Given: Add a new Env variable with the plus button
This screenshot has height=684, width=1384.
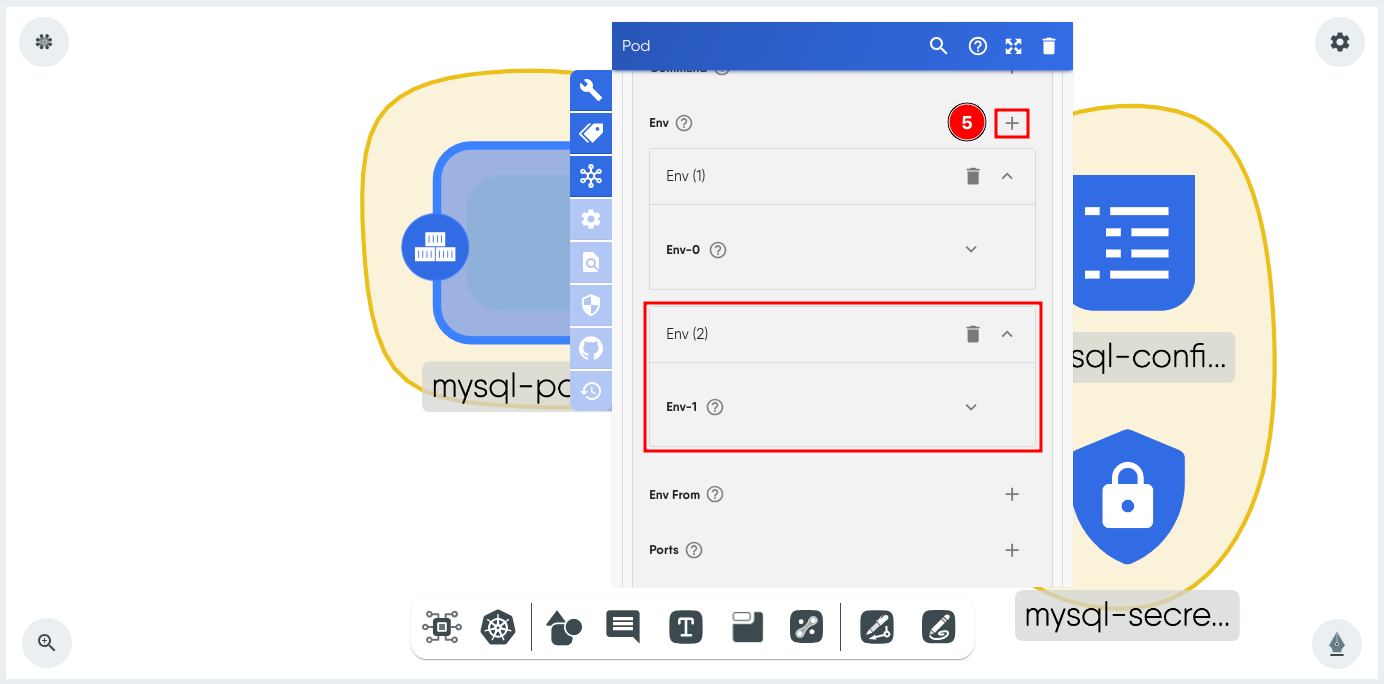Looking at the screenshot, I should point(1011,122).
